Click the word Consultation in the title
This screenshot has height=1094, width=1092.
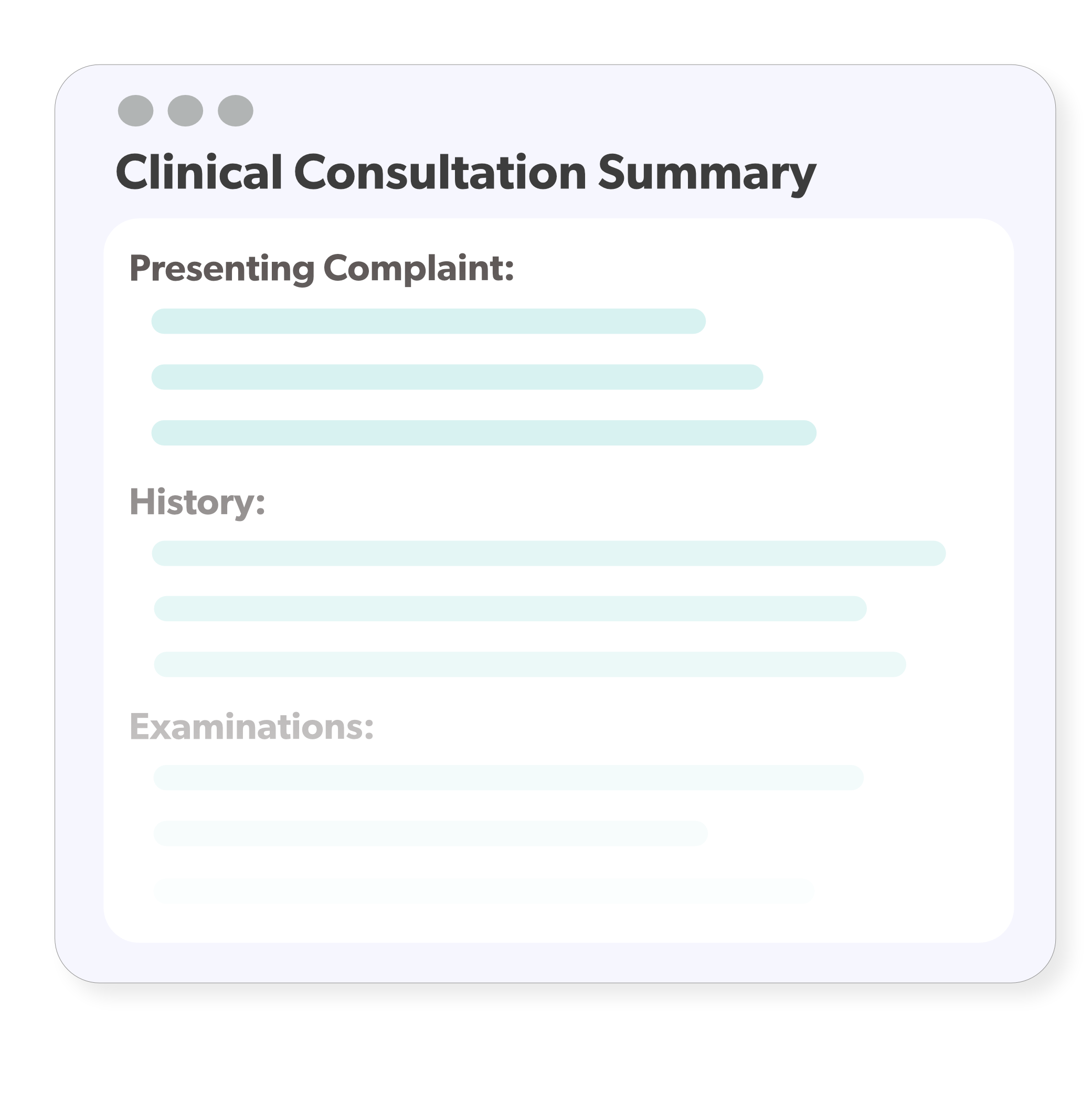click(440, 173)
